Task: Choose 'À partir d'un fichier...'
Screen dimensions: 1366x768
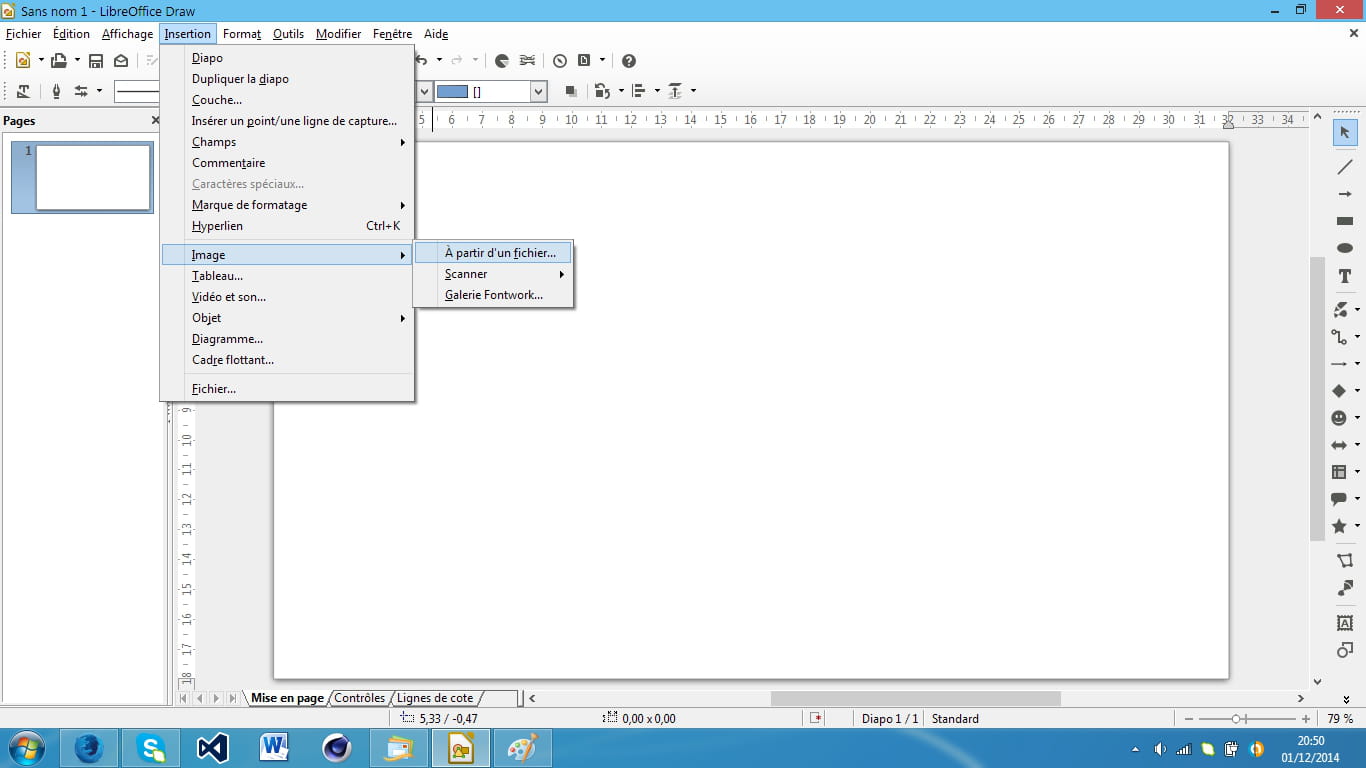Action: click(493, 253)
